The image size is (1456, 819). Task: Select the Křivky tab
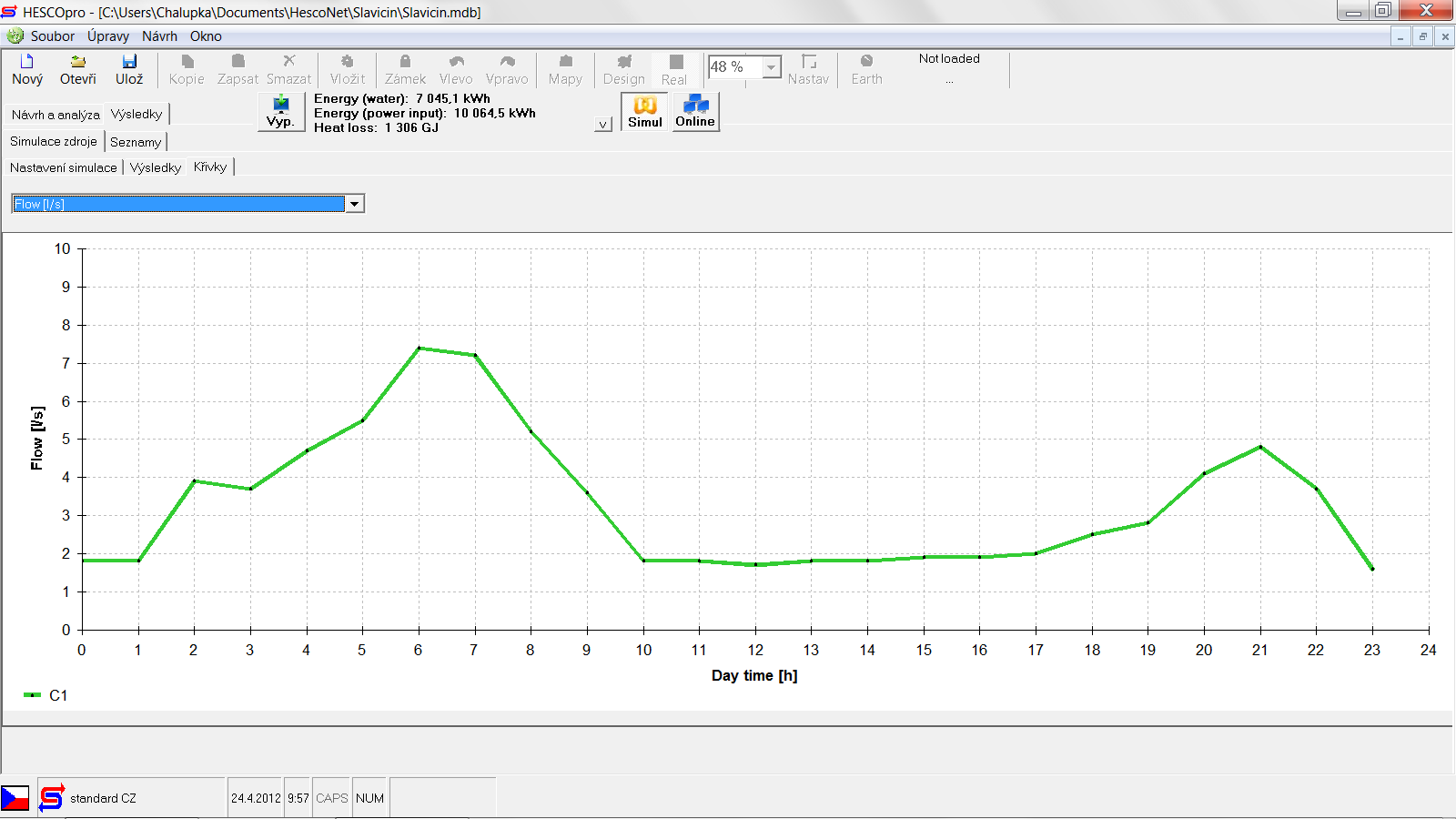(x=210, y=167)
